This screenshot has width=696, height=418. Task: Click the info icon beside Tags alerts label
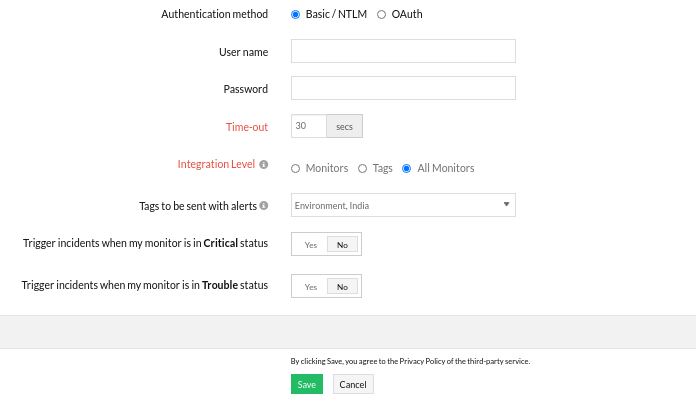(264, 206)
